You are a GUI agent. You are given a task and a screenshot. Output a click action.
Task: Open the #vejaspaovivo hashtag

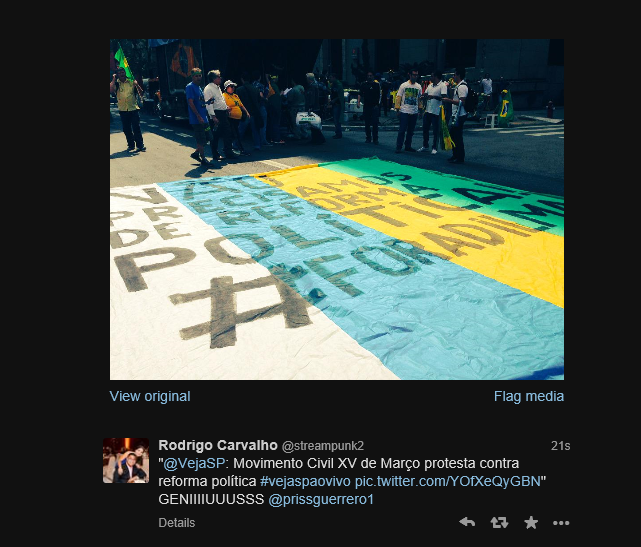305,481
